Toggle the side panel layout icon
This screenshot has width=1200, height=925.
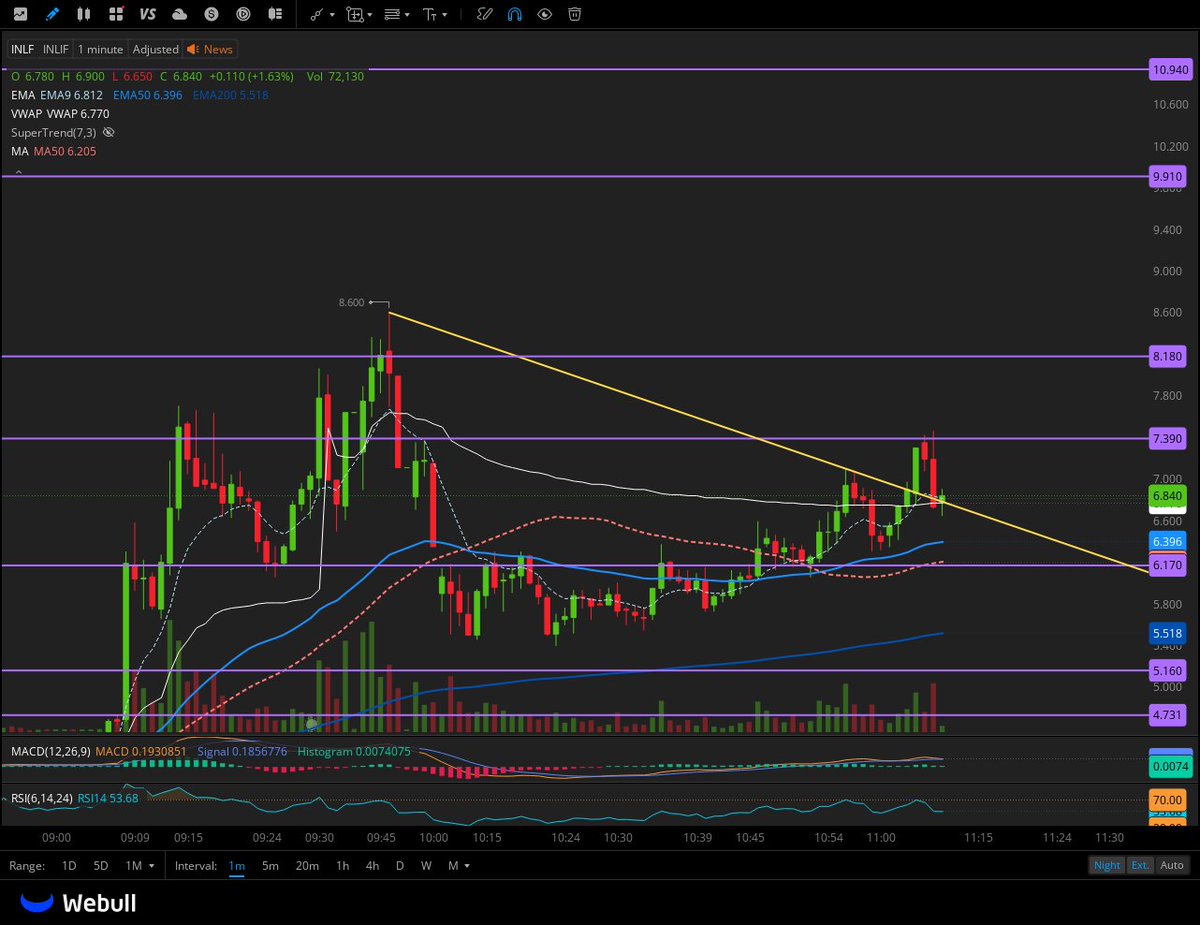click(276, 14)
